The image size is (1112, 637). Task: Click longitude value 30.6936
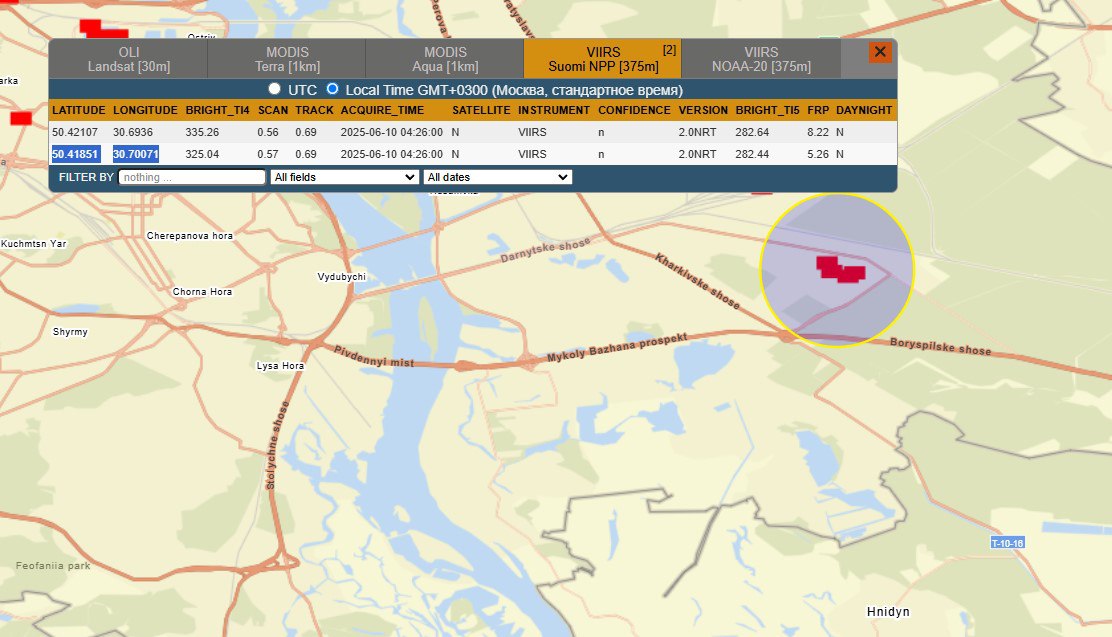(x=133, y=132)
